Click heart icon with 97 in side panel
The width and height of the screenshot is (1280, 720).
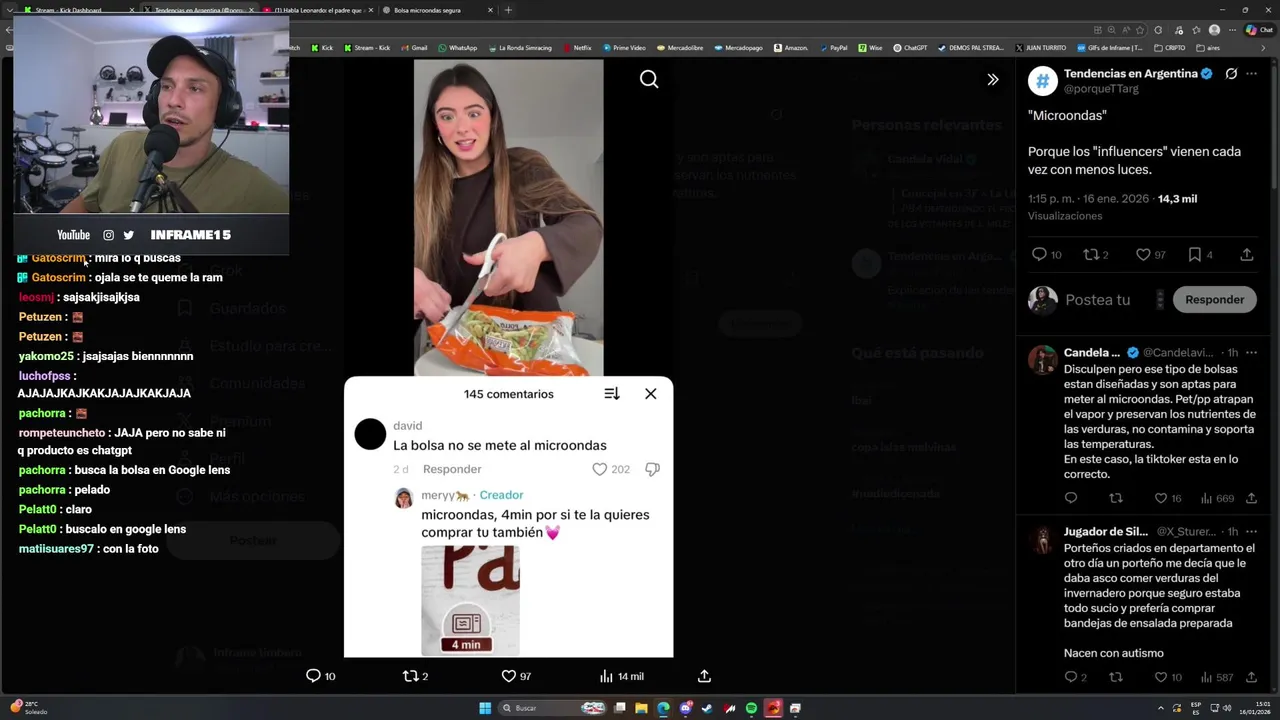click(1143, 255)
